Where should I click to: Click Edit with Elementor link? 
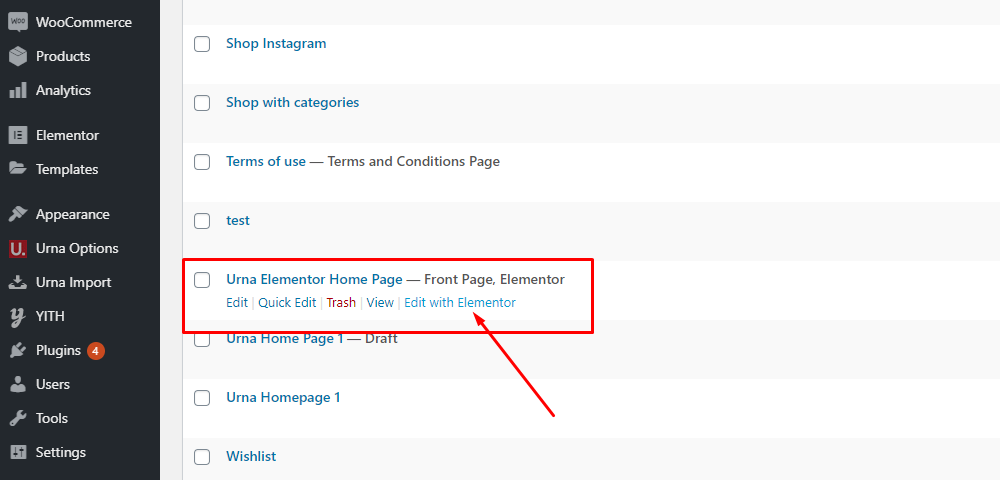pyautogui.click(x=460, y=303)
